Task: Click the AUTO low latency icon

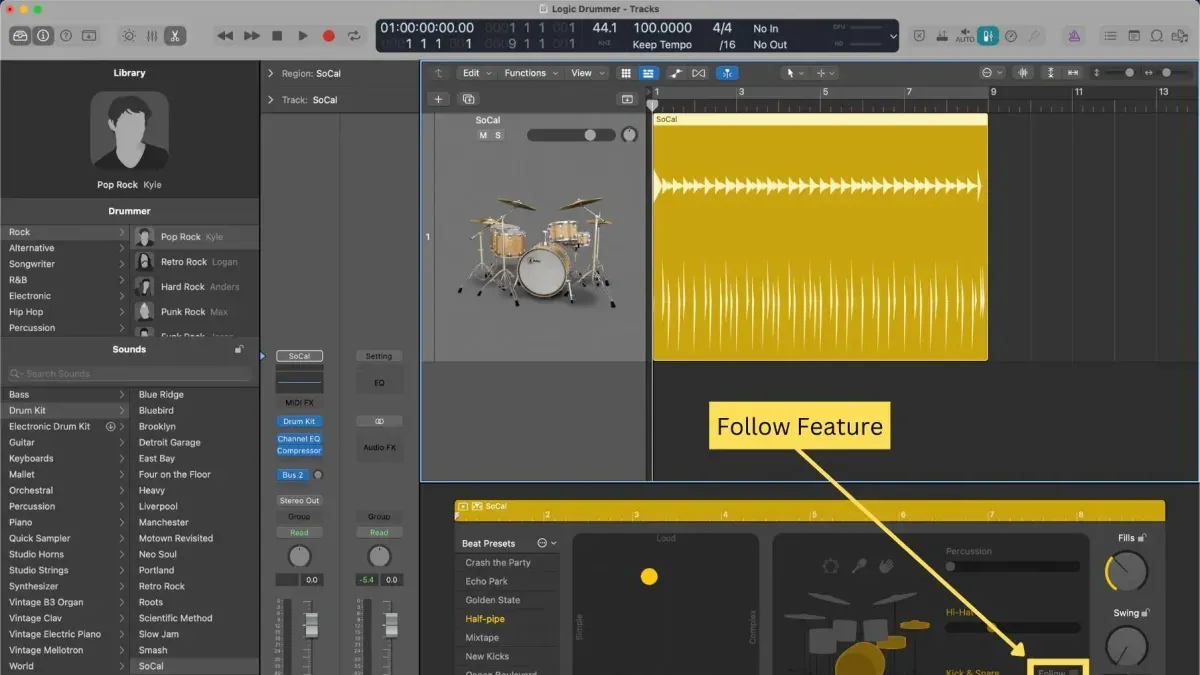Action: point(964,36)
